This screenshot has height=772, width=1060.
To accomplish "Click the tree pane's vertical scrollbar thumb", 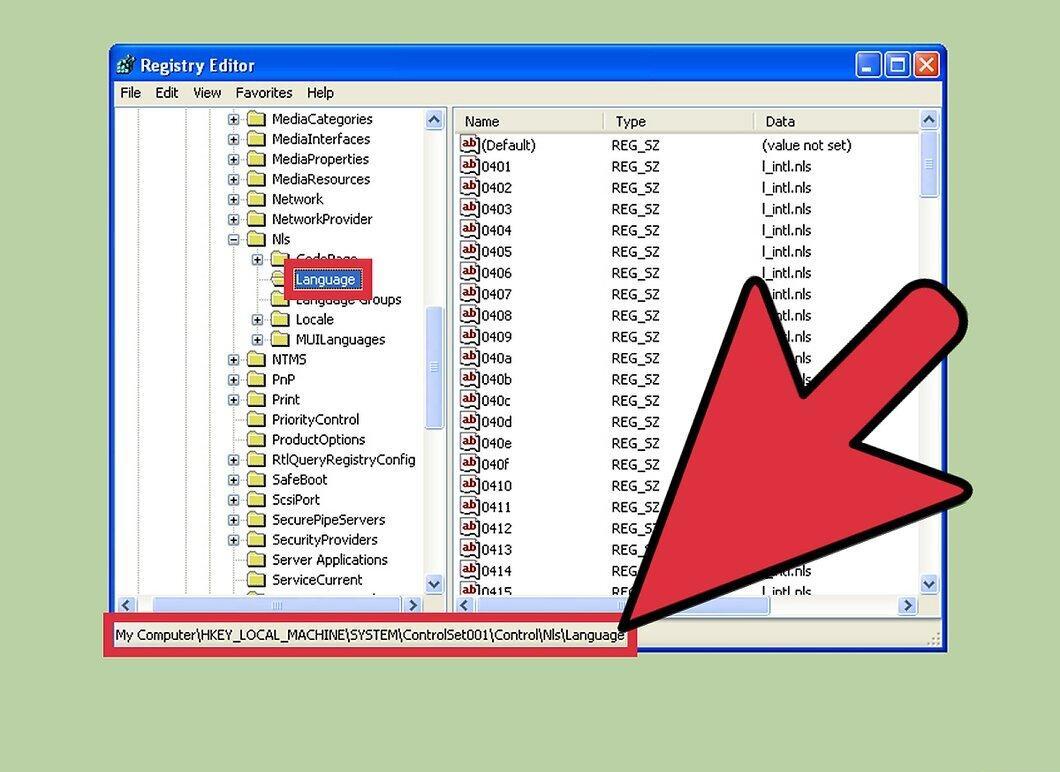I will tap(434, 367).
